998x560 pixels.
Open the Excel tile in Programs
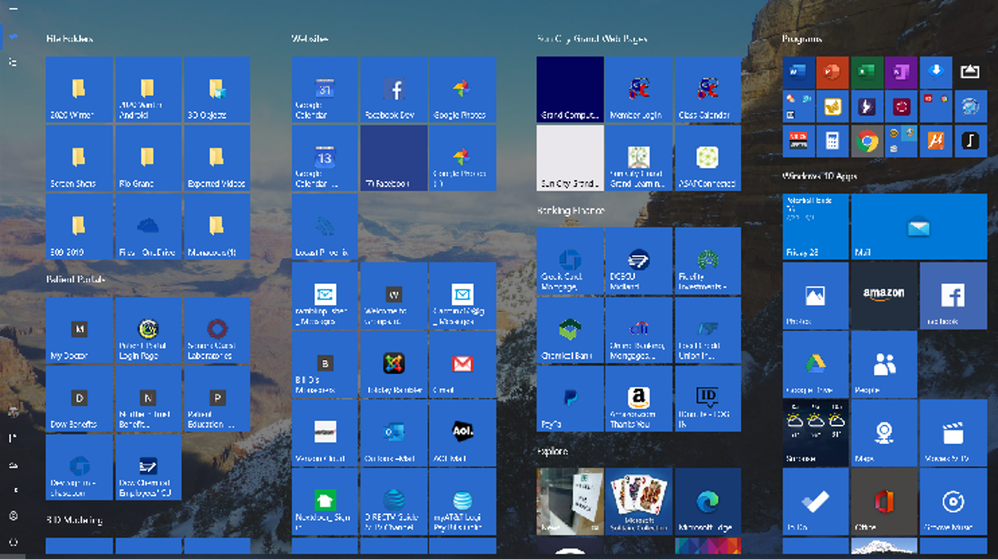(867, 72)
